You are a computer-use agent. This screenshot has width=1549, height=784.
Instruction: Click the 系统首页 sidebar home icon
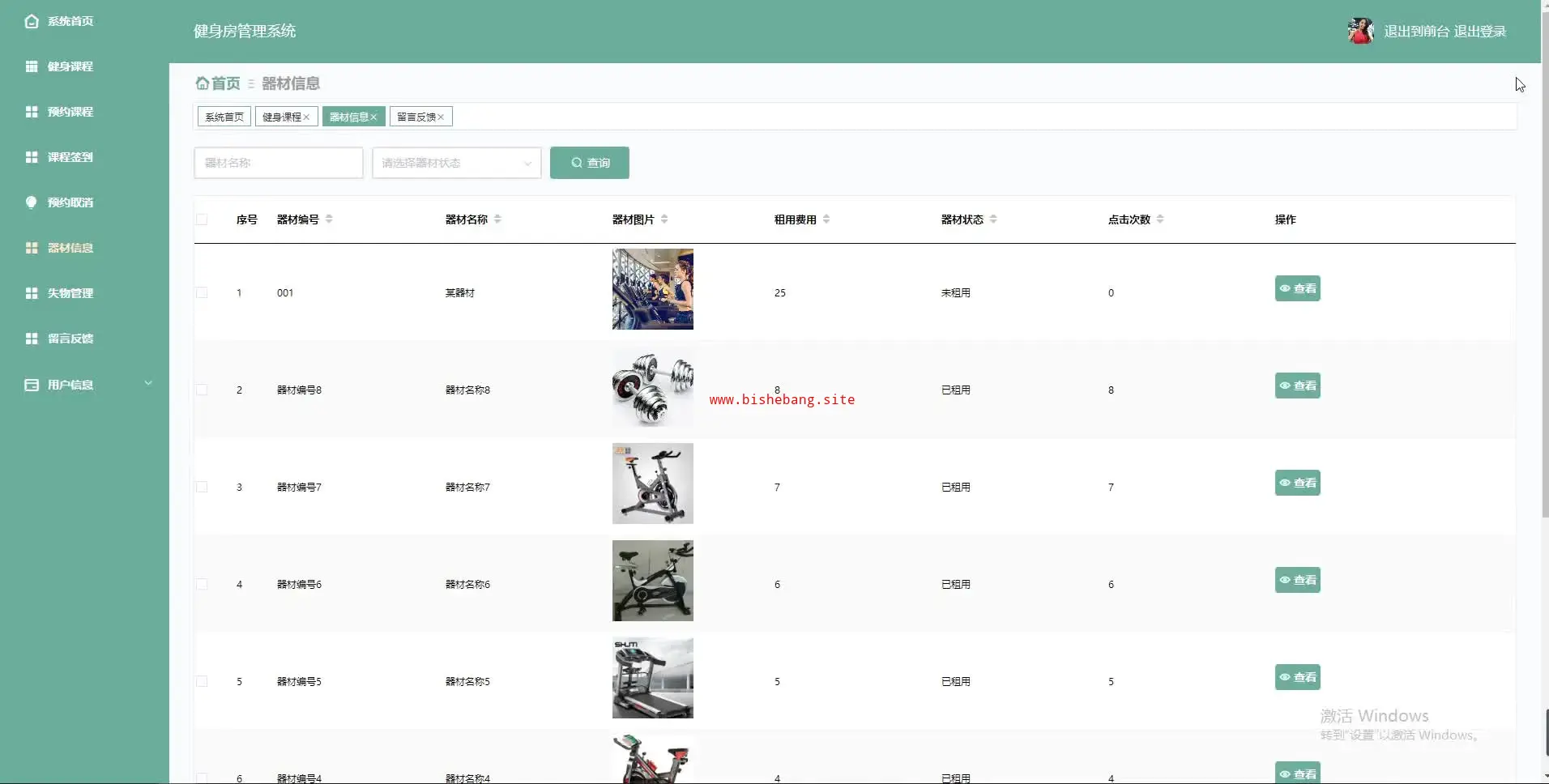(x=32, y=21)
